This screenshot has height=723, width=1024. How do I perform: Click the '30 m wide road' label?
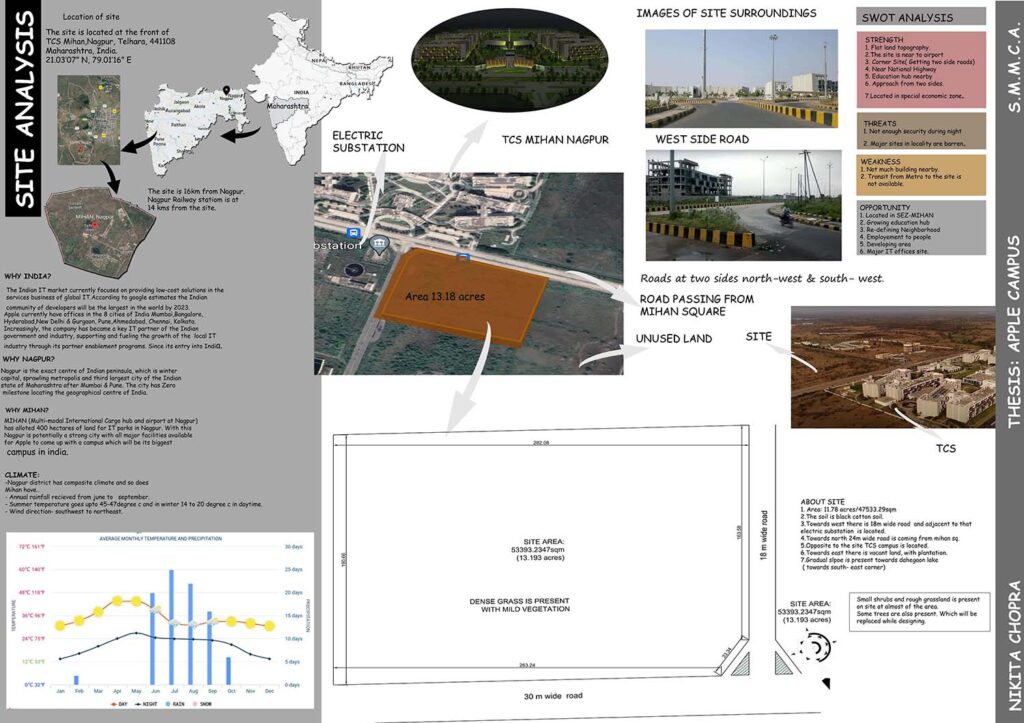[x=552, y=696]
